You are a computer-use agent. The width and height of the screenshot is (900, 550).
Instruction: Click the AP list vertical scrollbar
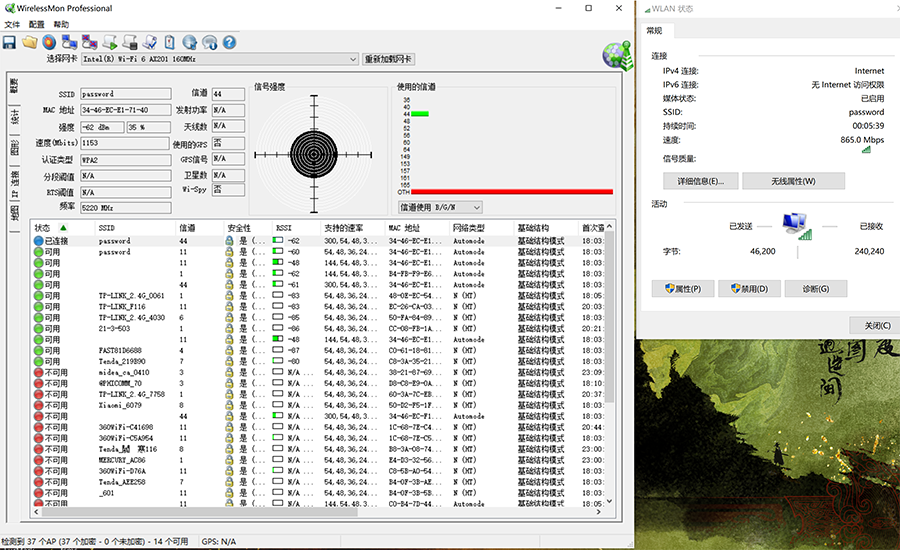pos(609,317)
